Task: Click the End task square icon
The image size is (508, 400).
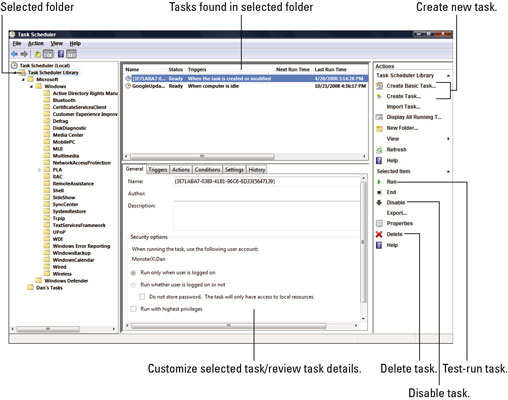Action: [379, 192]
